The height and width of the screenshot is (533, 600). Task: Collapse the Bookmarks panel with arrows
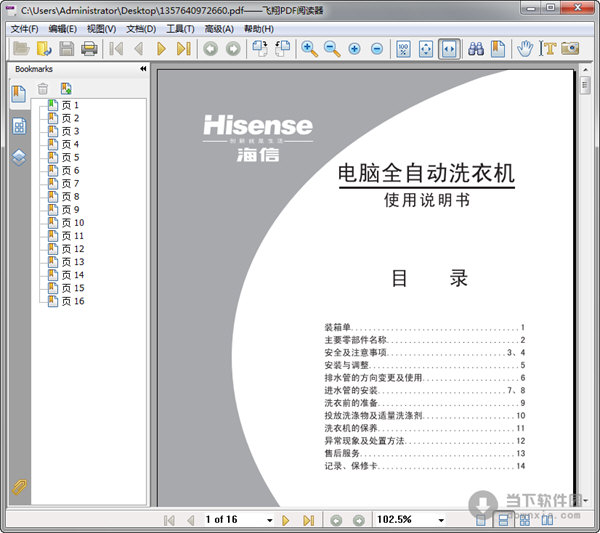click(143, 69)
